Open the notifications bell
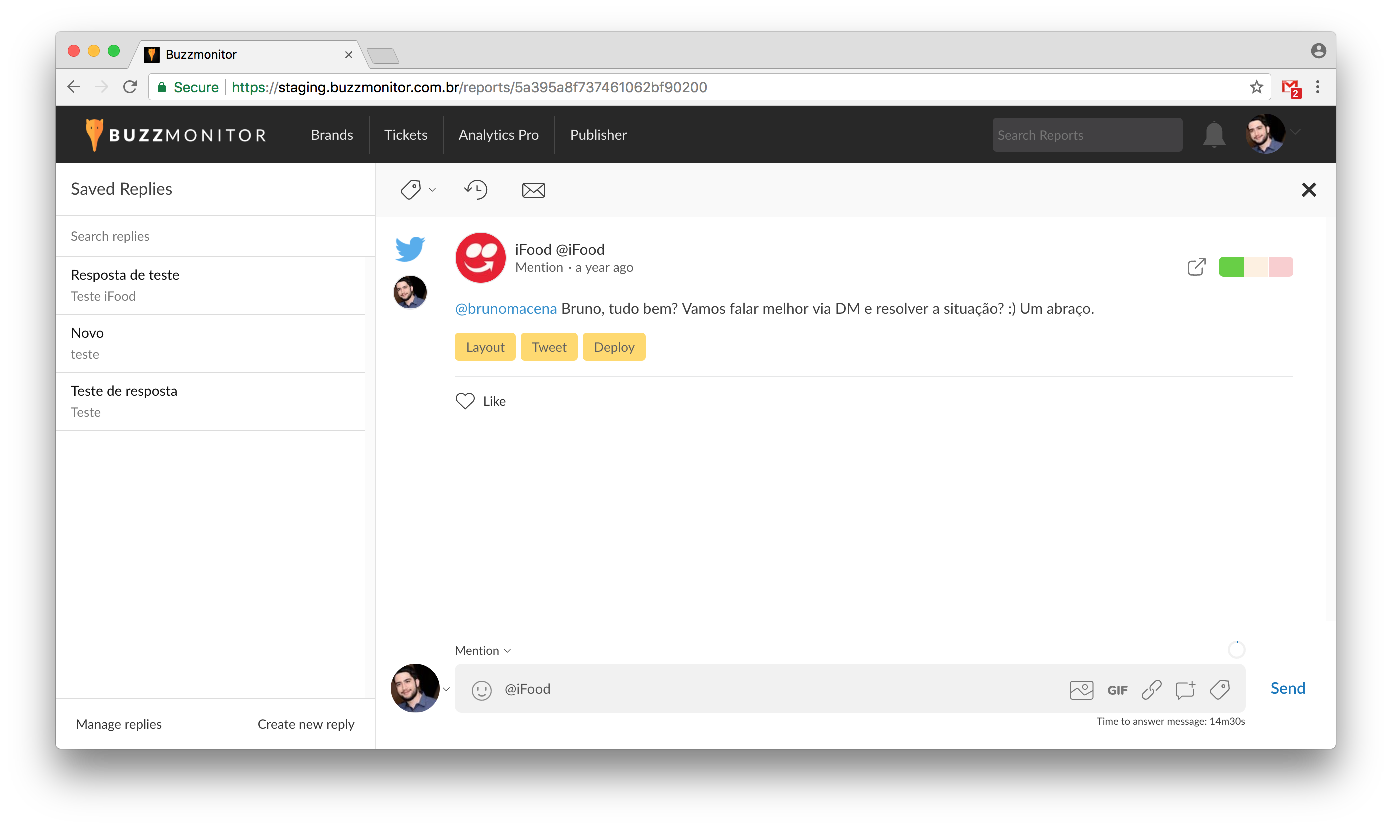This screenshot has width=1392, height=829. click(x=1213, y=135)
